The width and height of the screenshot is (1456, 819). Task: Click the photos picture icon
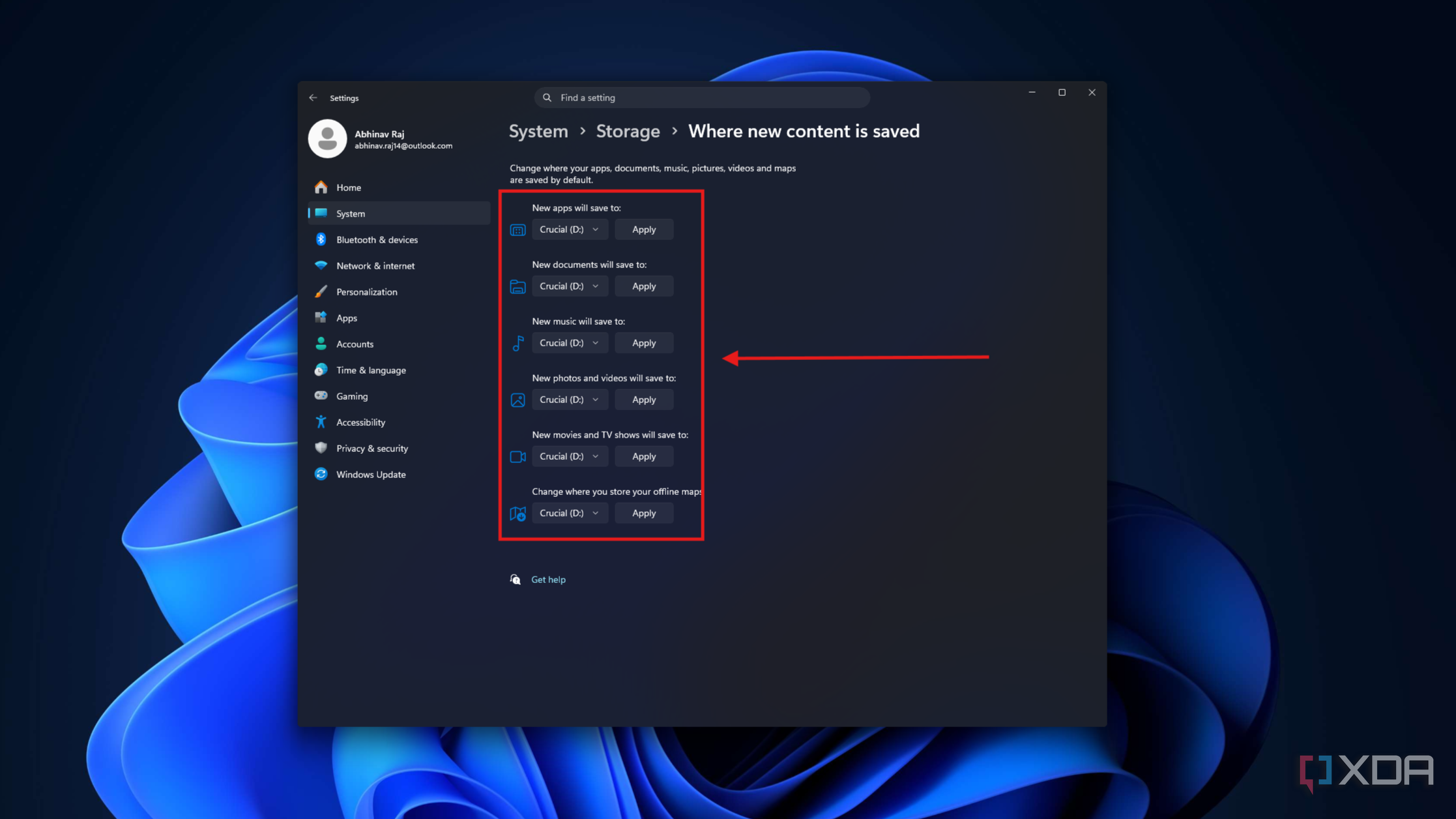[x=517, y=400]
